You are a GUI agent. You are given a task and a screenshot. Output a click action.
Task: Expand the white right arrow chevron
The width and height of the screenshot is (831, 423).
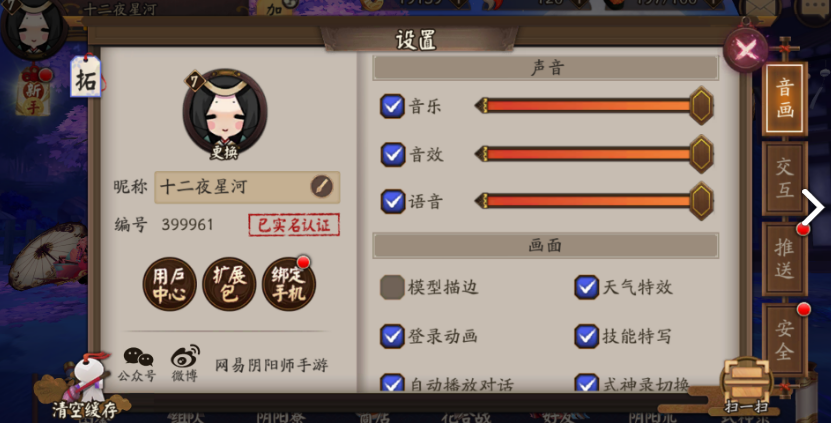coord(812,207)
